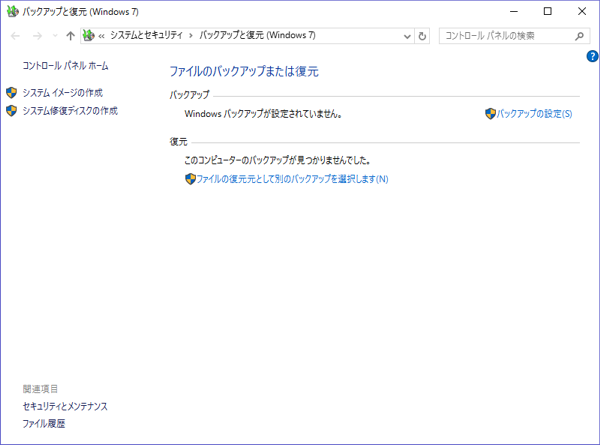
Task: Click the 関連項目 label
Action: 40,389
